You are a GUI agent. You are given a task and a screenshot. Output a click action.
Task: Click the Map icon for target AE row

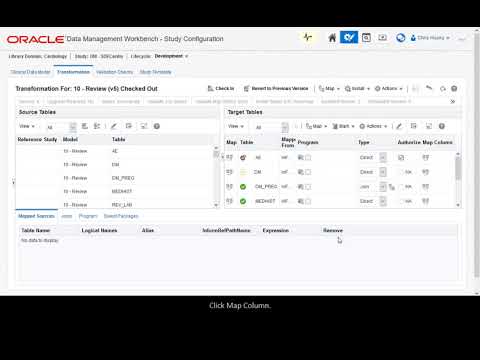pos(230,157)
